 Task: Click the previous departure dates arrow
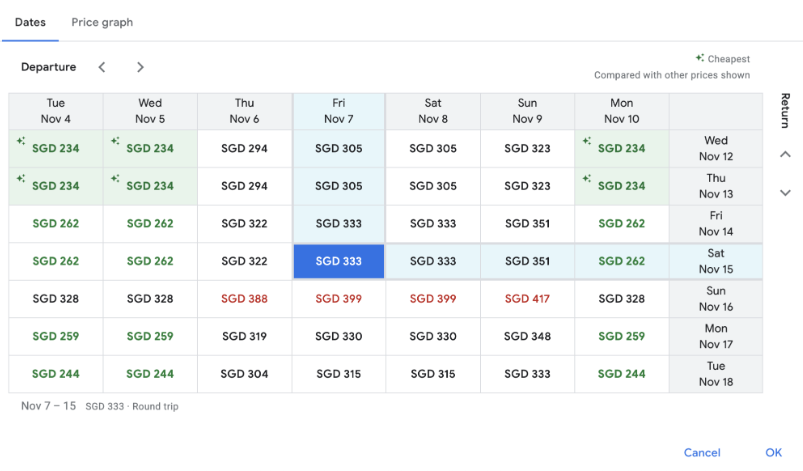[x=102, y=67]
